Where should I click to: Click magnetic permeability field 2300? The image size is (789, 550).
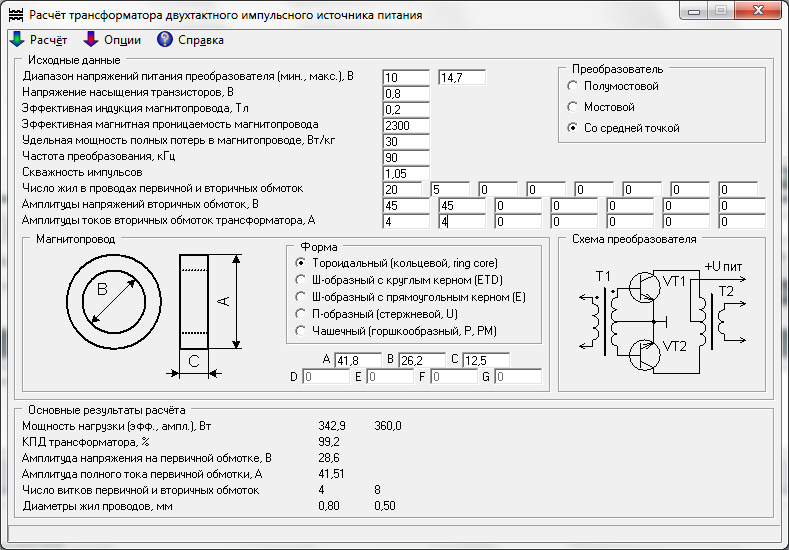click(406, 125)
